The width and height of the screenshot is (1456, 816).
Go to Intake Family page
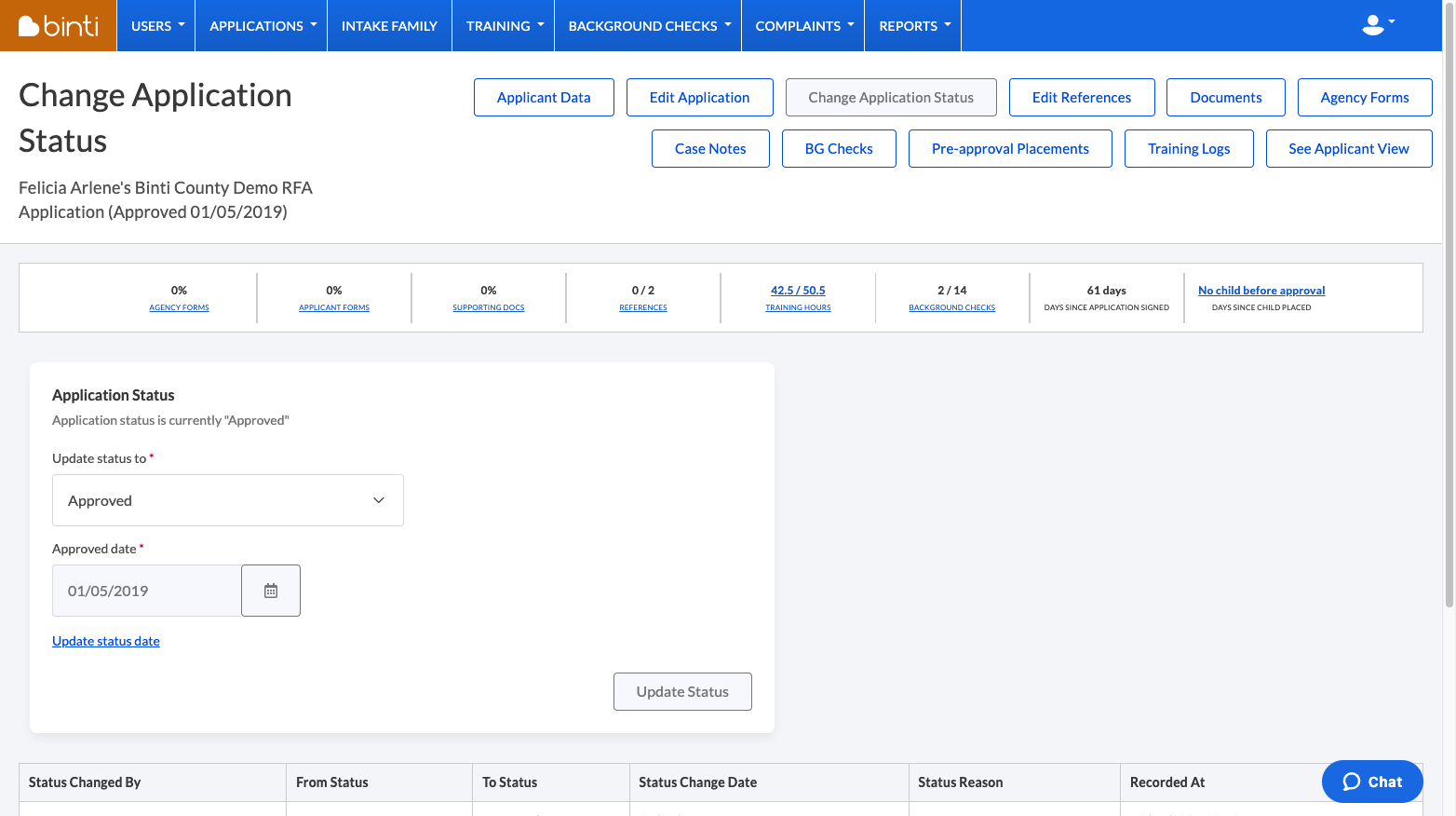coord(389,26)
